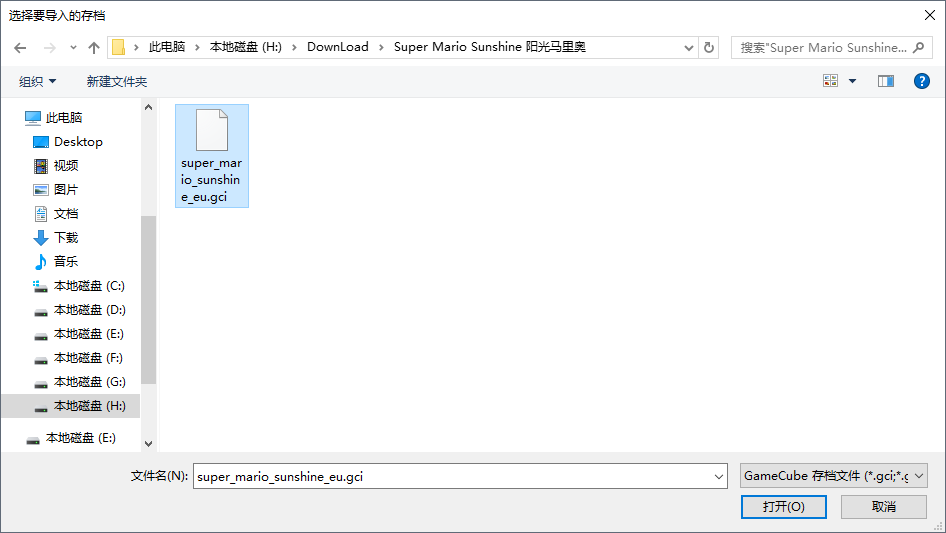946x533 pixels.
Task: Select 本地磁盘 (D:) in navigation pane
Action: [89, 310]
